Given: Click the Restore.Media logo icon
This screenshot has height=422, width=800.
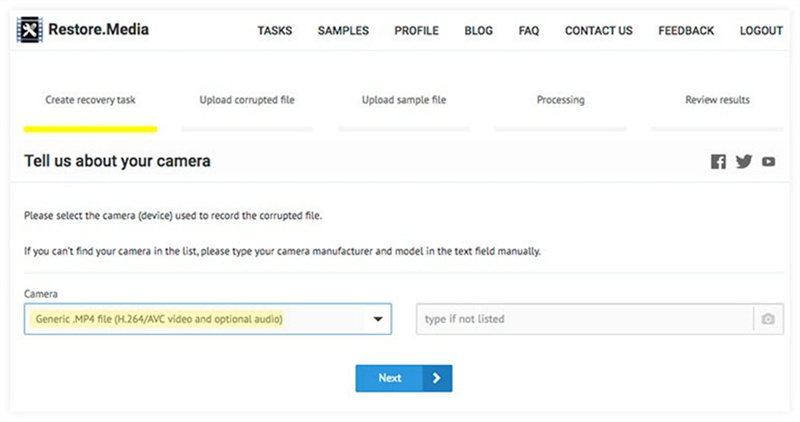Looking at the screenshot, I should (30, 31).
